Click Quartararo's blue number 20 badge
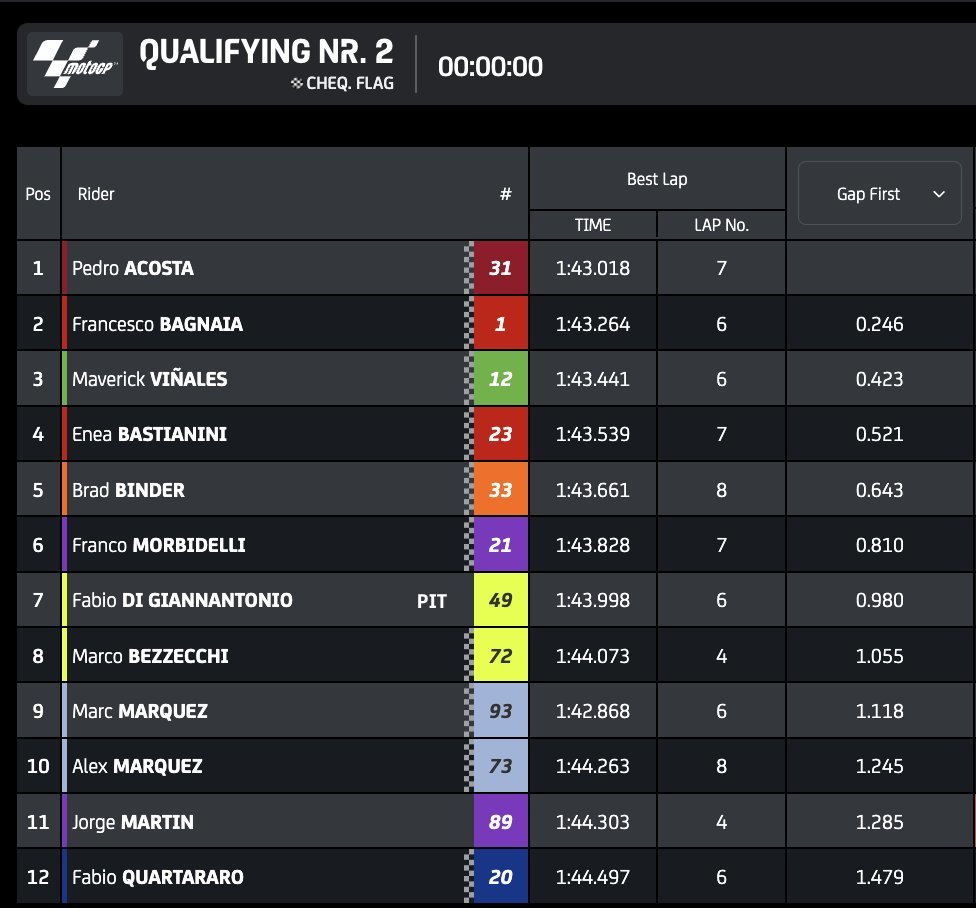The width and height of the screenshot is (976, 908). point(500,878)
